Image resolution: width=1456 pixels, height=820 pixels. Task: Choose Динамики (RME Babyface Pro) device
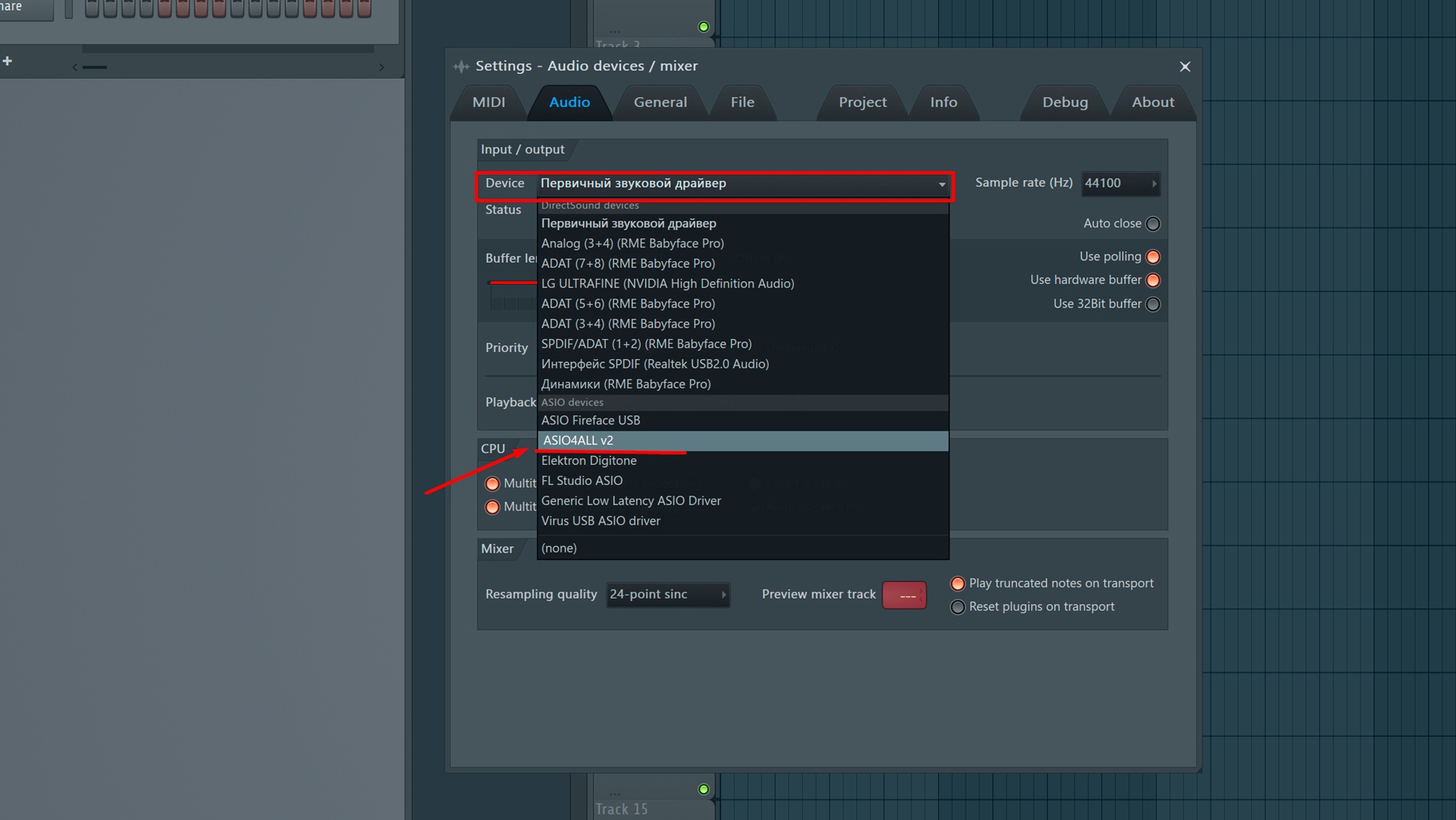tap(743, 384)
